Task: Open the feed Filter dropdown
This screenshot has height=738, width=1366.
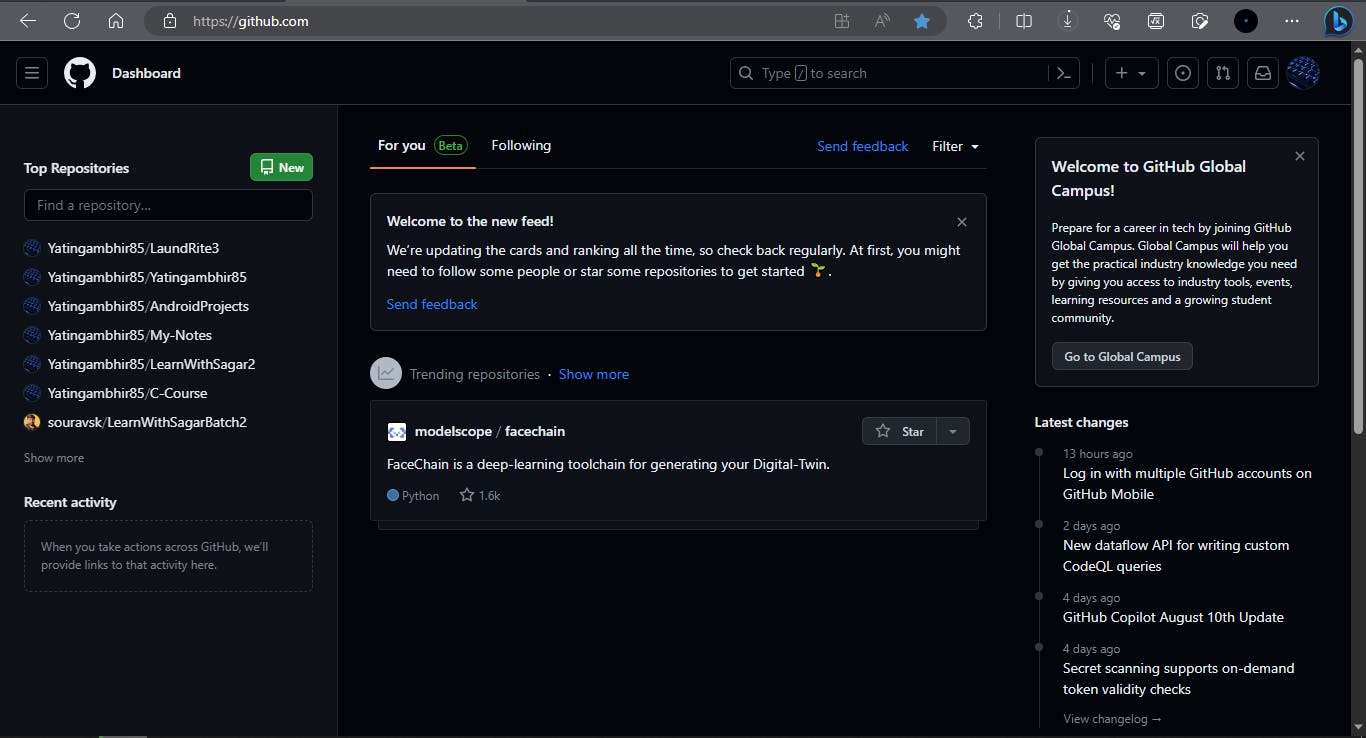Action: (x=955, y=146)
